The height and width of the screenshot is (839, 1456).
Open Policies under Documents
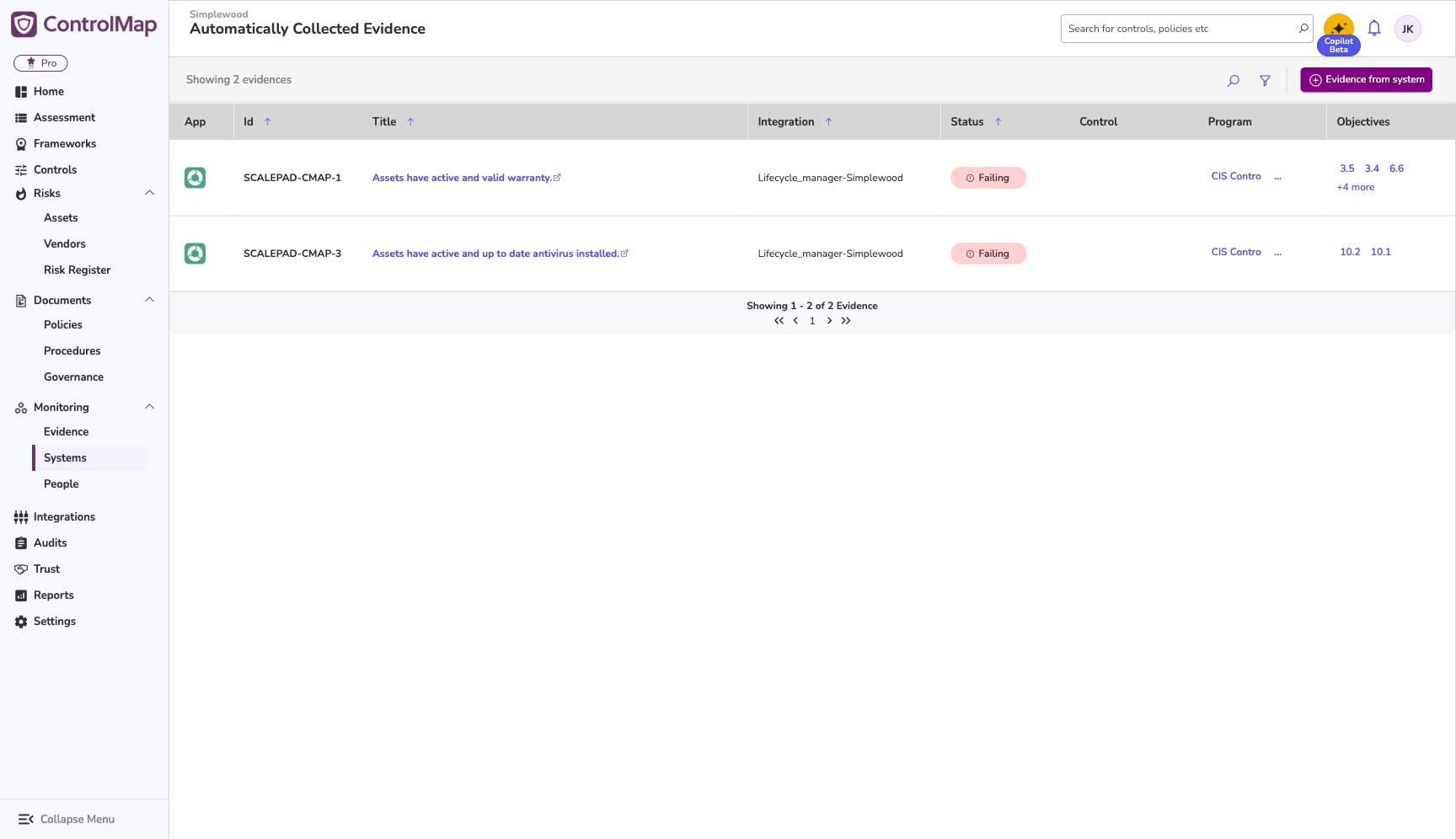click(x=63, y=325)
